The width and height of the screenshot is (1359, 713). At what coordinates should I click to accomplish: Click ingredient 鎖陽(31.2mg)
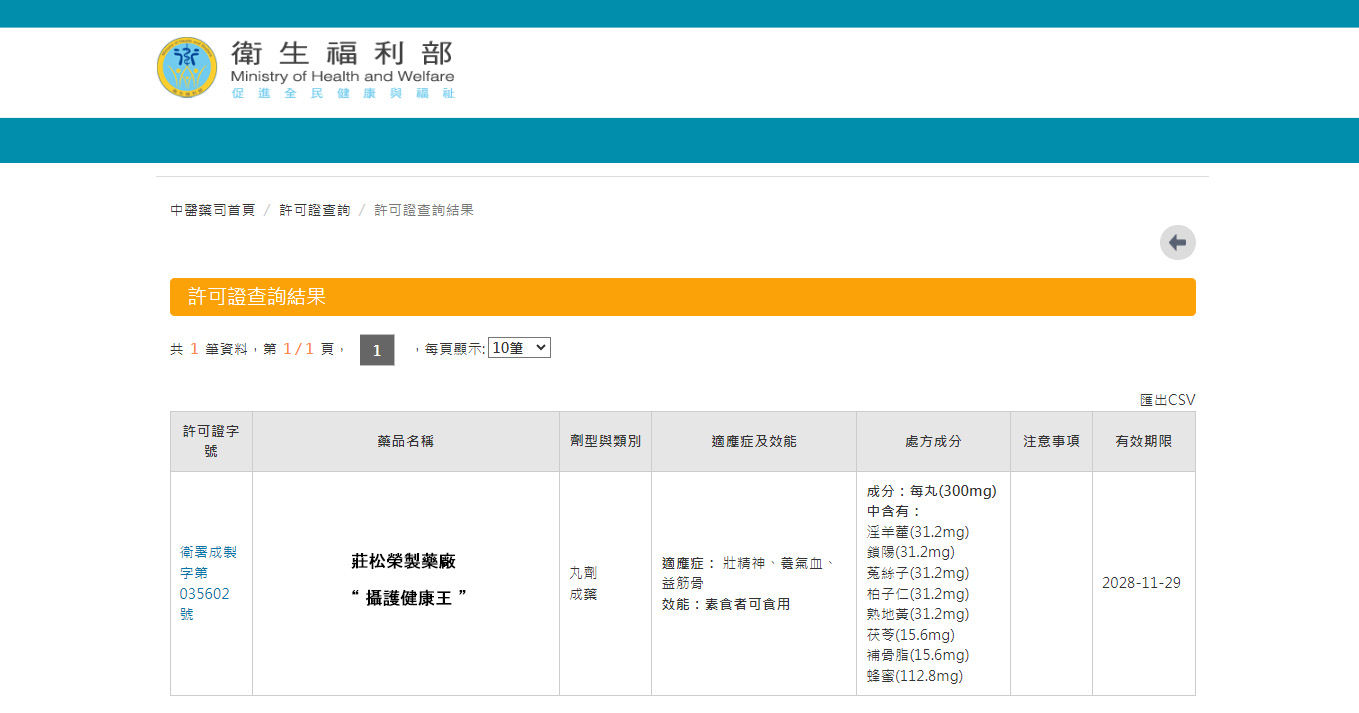click(x=911, y=552)
